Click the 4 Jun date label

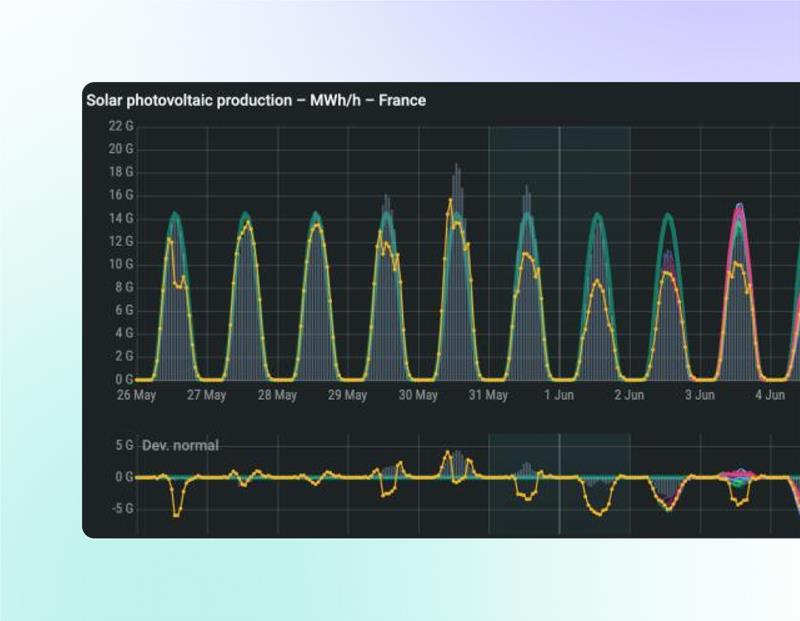[769, 395]
